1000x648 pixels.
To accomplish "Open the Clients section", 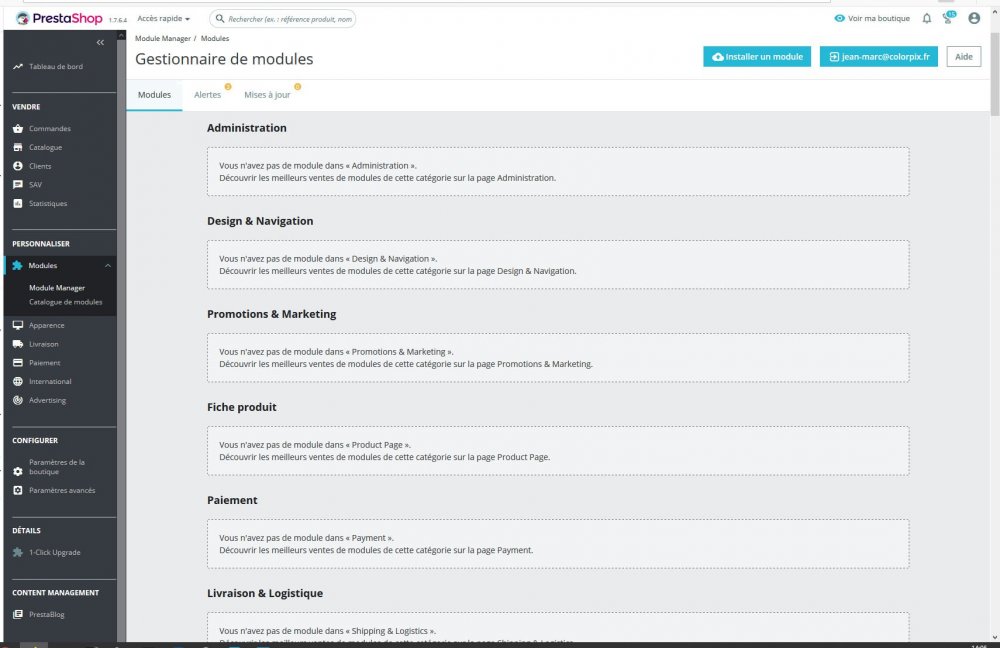I will tap(41, 166).
